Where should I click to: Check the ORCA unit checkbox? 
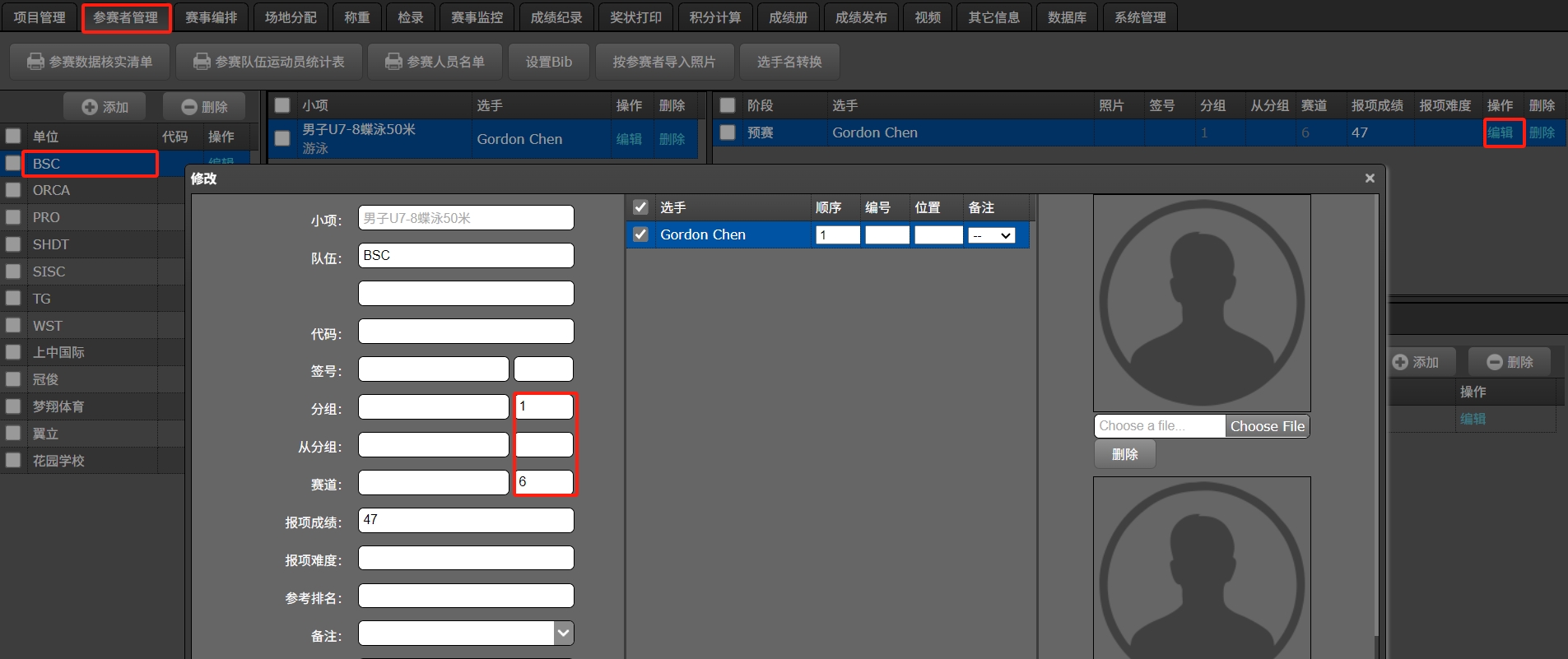pos(13,190)
